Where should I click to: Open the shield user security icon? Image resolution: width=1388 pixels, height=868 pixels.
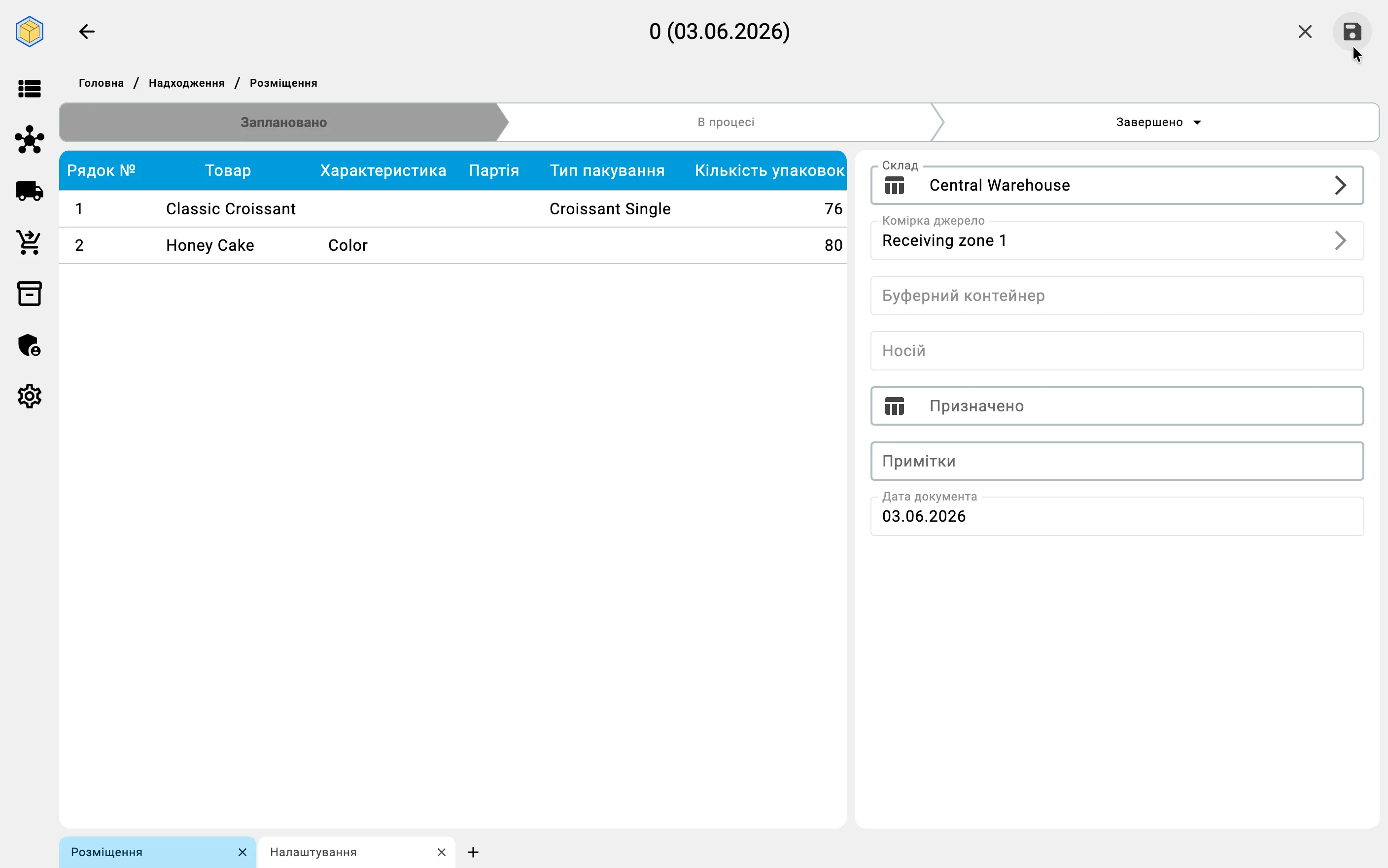(29, 345)
